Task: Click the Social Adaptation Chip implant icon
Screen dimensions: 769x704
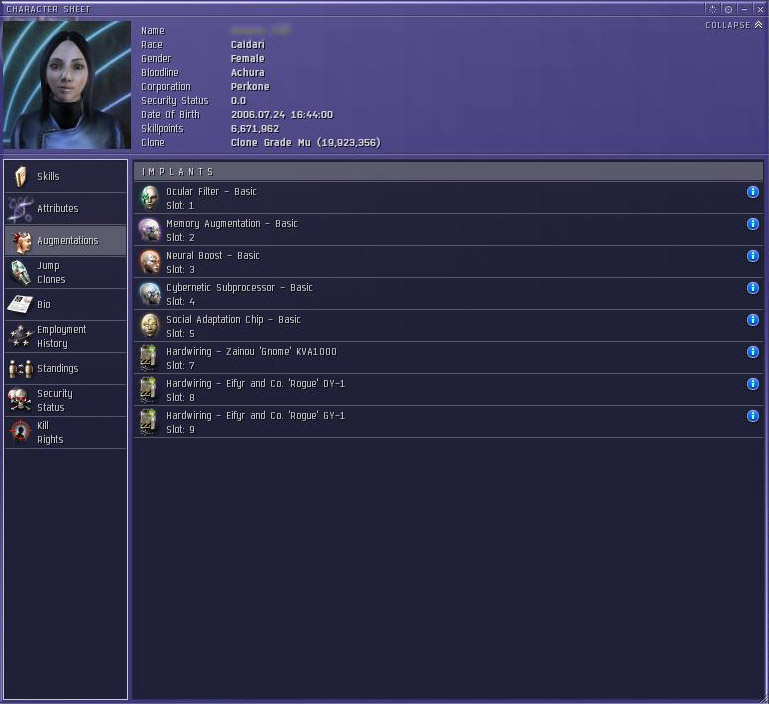Action: tap(150, 326)
